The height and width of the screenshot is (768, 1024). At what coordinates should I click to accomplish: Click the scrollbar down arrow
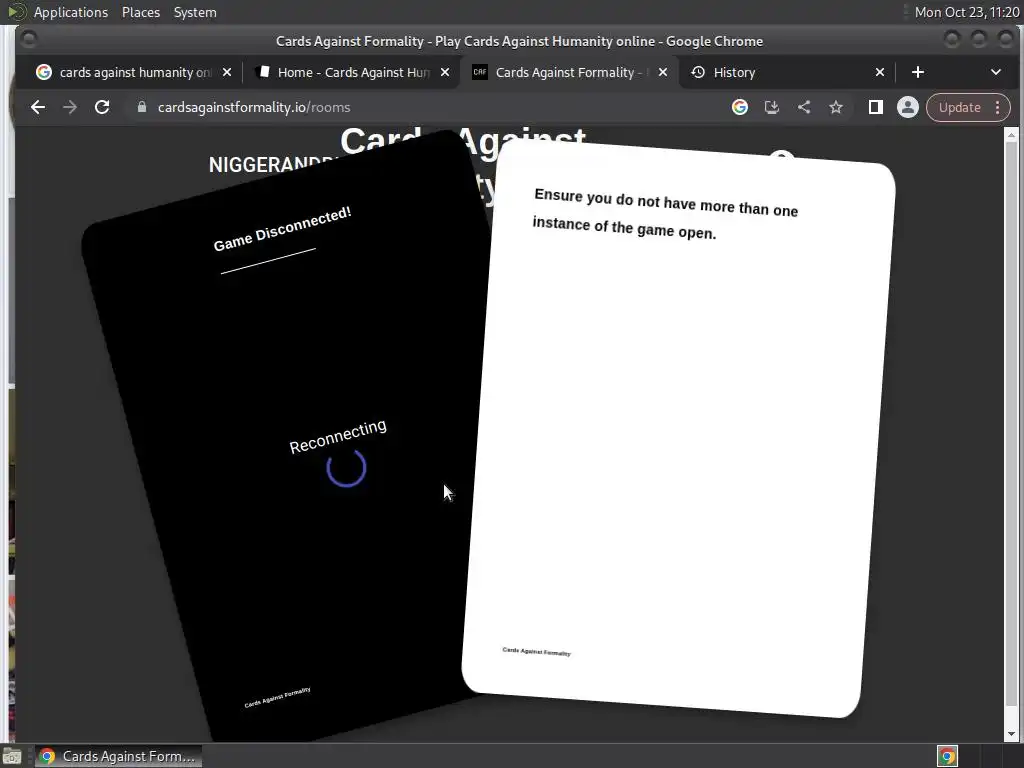[1011, 734]
